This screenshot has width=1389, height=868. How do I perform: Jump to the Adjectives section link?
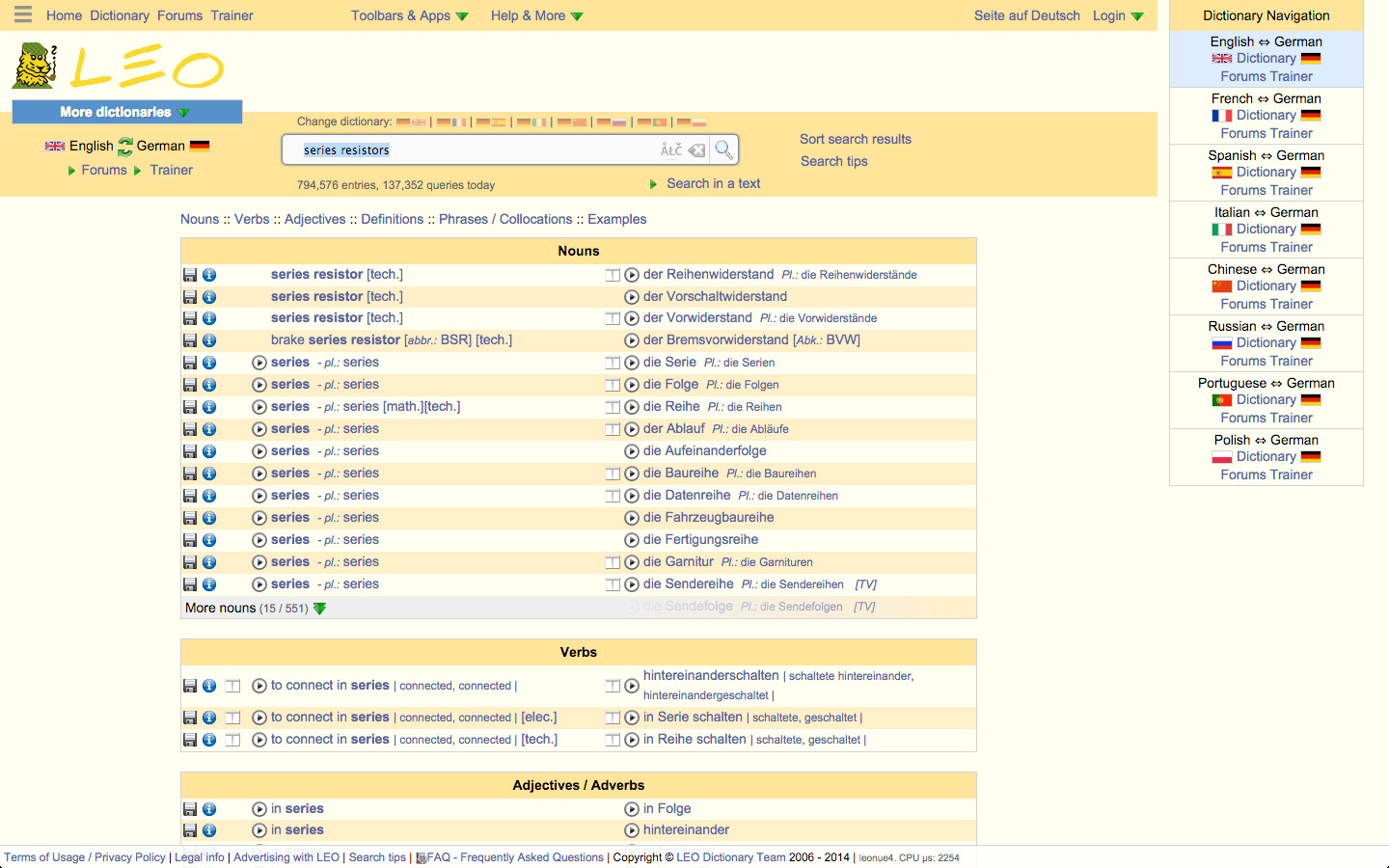pyautogui.click(x=314, y=219)
